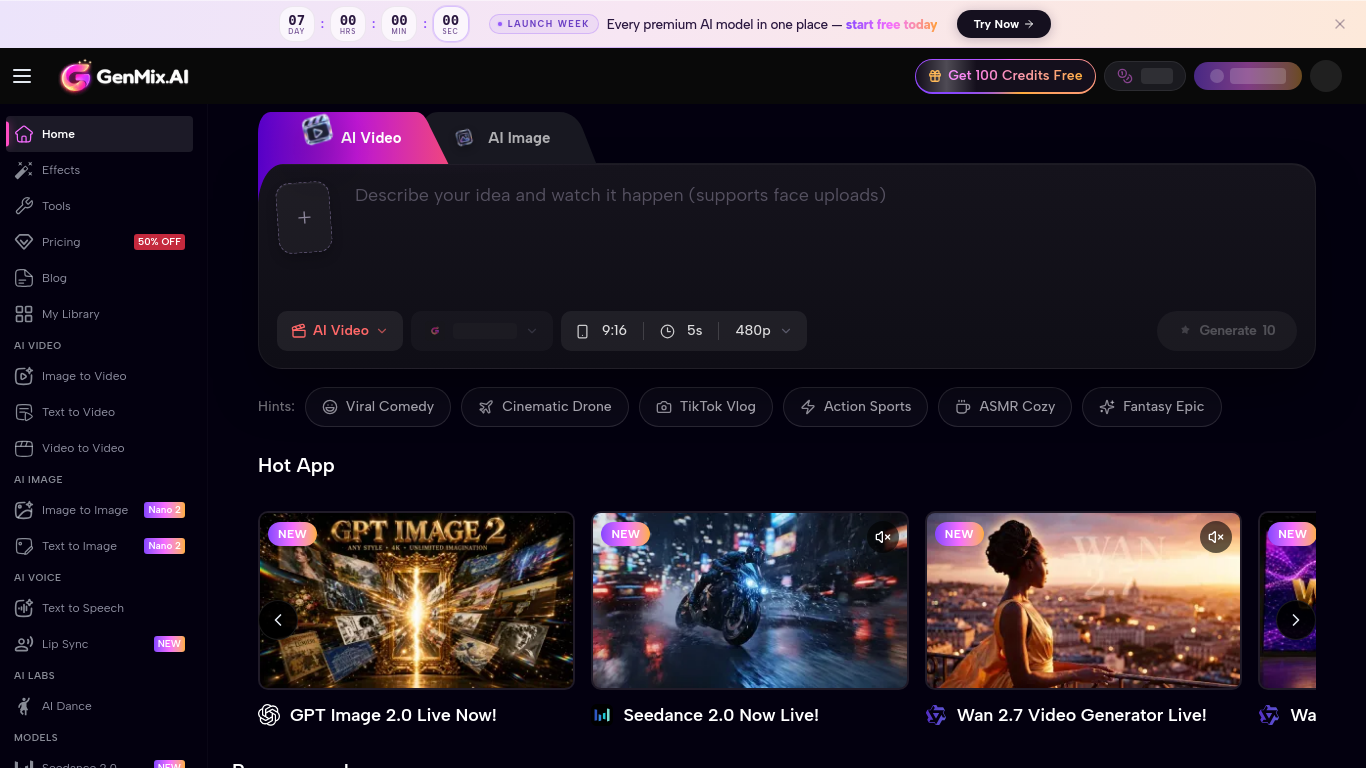Open Pricing with the 50% OFF badge
The height and width of the screenshot is (768, 1366).
[100, 242]
